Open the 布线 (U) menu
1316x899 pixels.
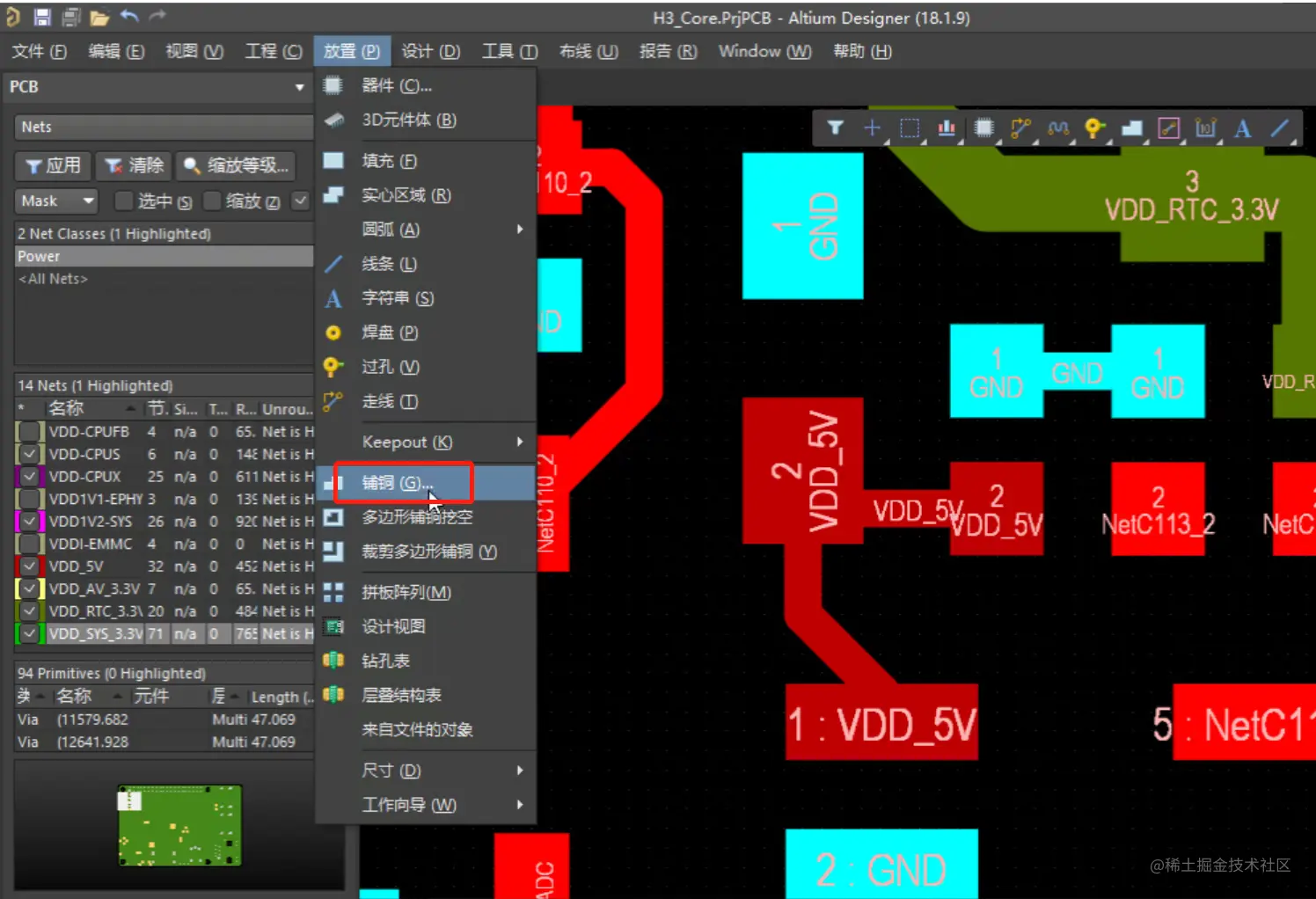coord(589,51)
